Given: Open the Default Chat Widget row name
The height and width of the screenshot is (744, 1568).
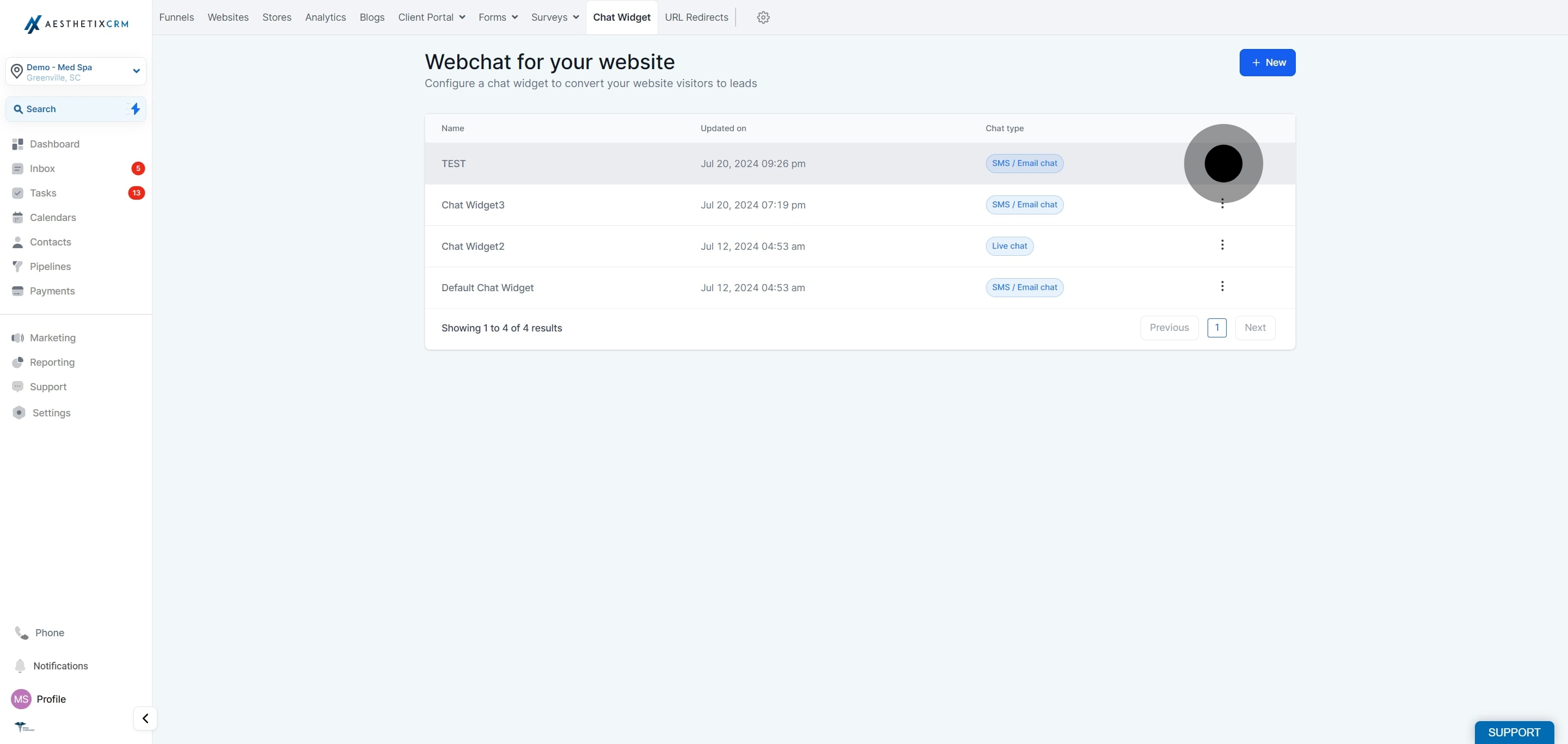Looking at the screenshot, I should coord(488,288).
